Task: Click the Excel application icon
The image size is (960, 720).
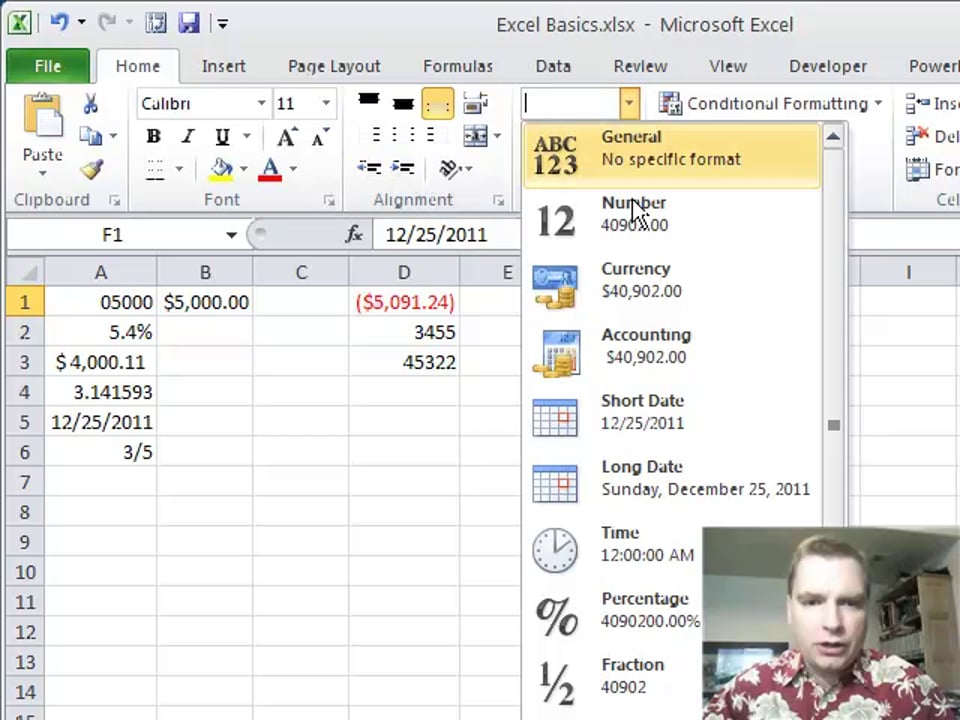Action: (x=20, y=23)
